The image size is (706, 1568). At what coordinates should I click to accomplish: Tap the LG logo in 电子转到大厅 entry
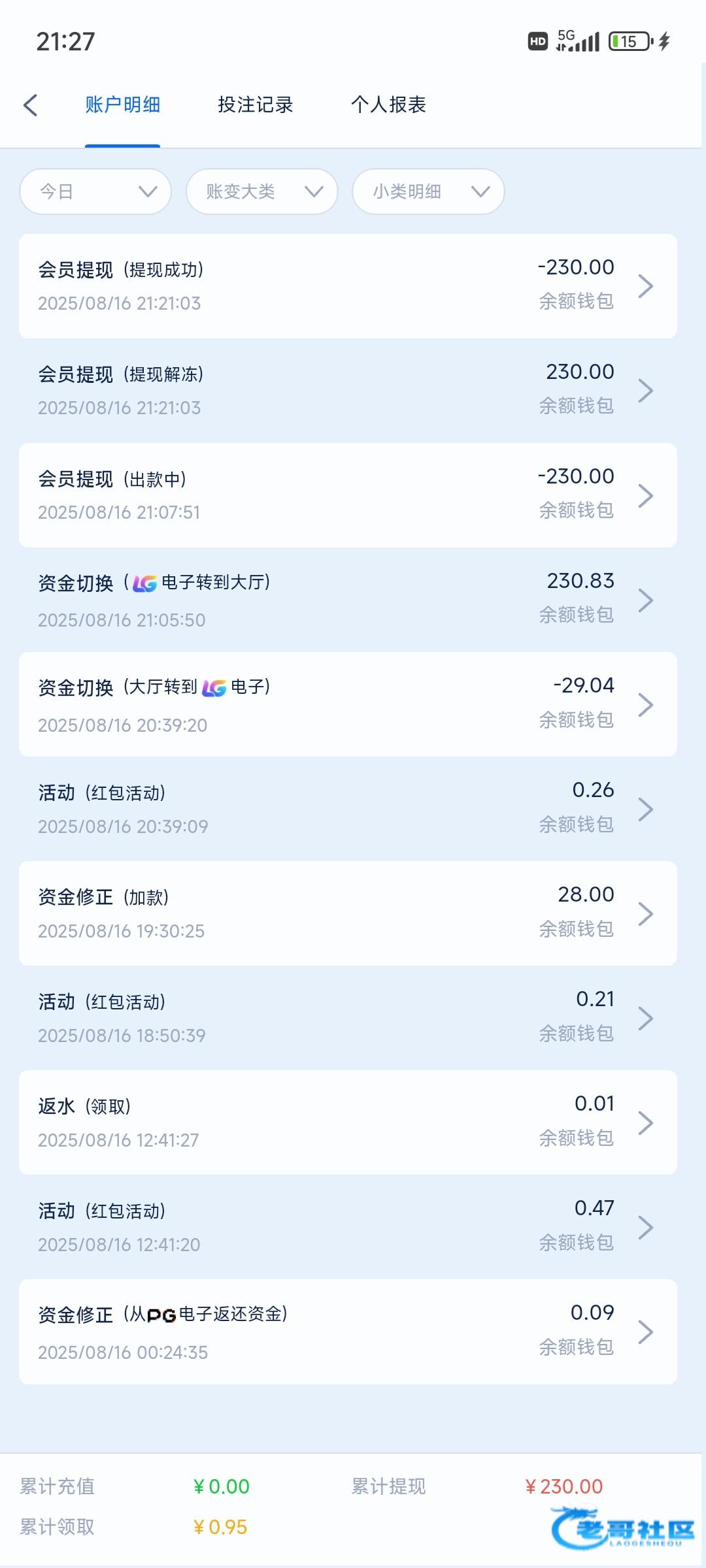coord(145,583)
